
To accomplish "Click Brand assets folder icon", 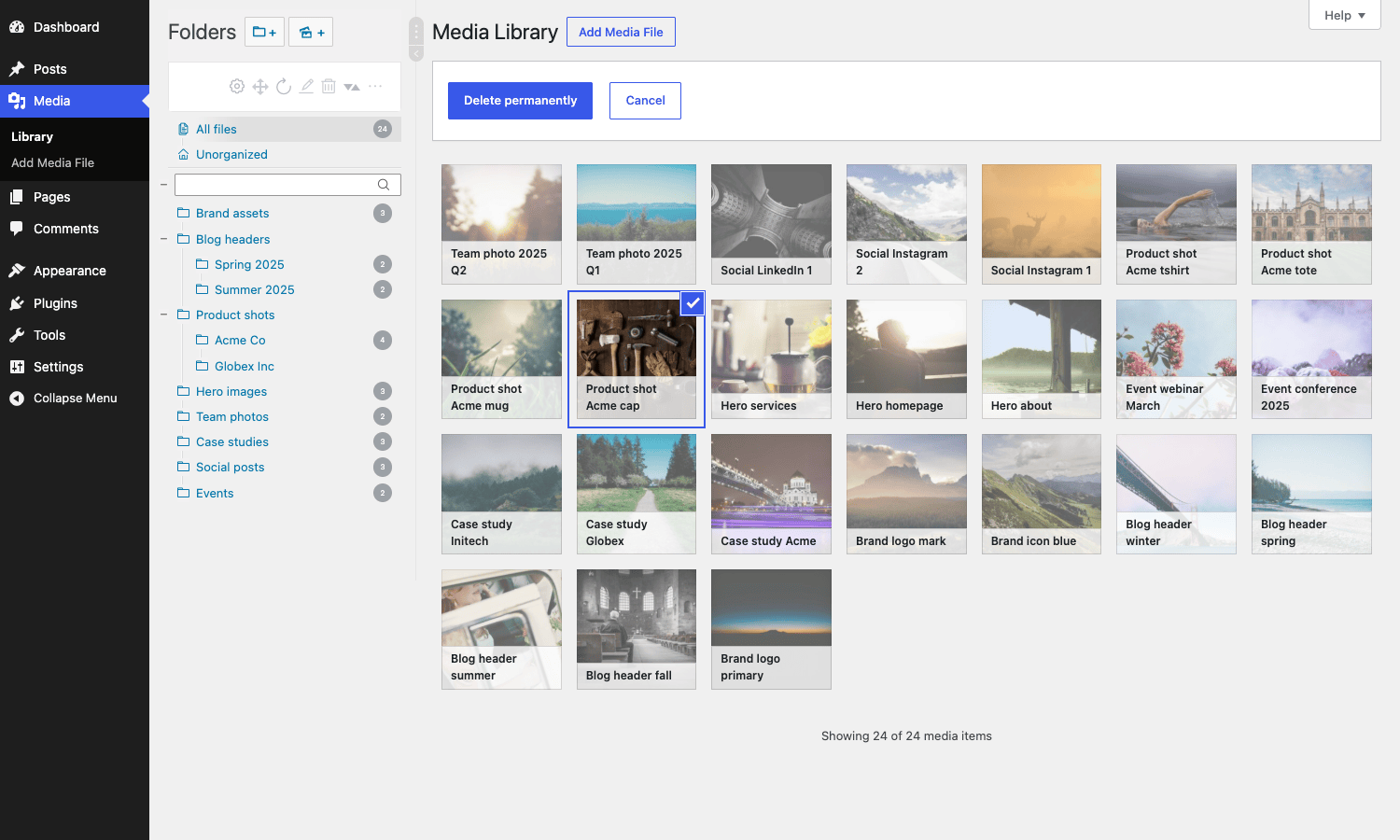I will point(184,213).
